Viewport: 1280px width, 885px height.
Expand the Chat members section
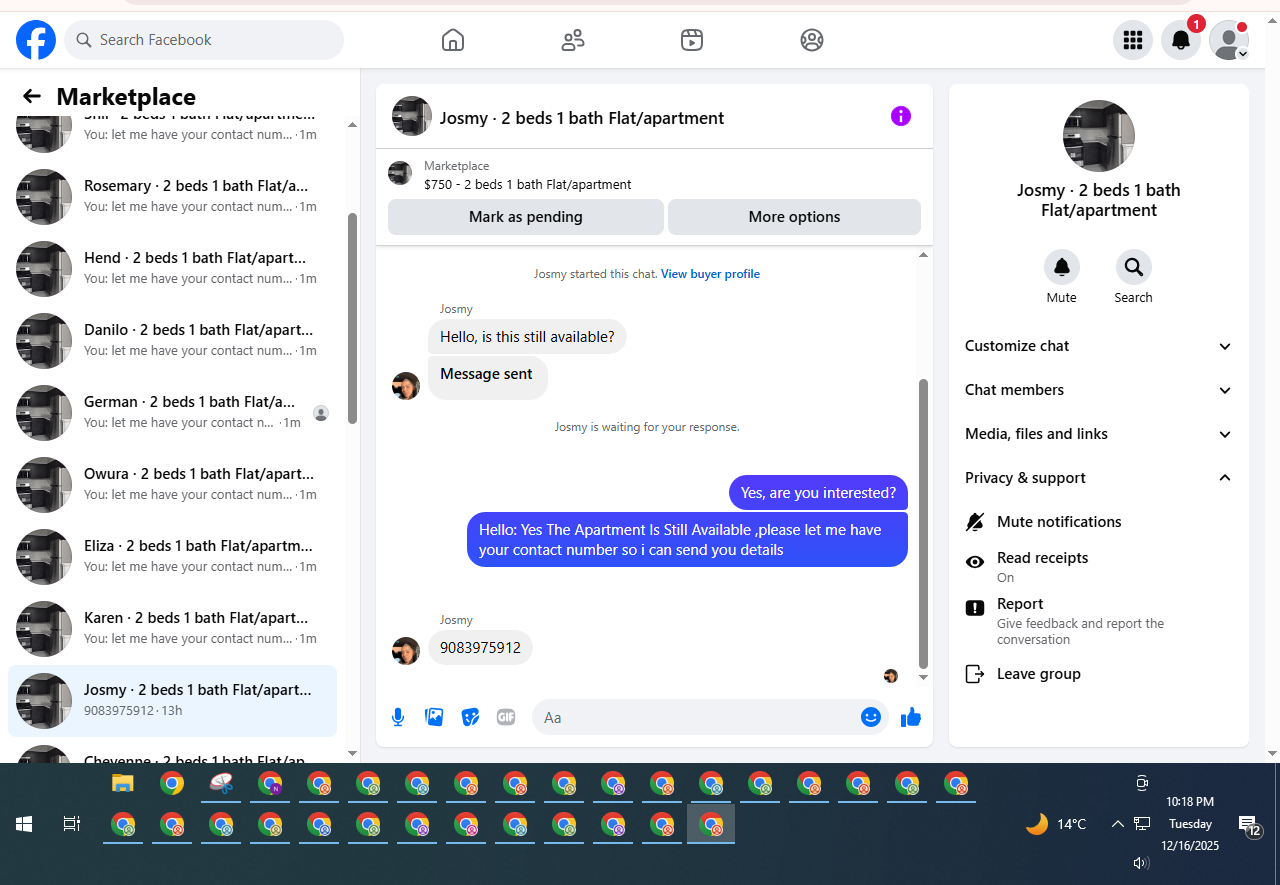[x=1099, y=390]
